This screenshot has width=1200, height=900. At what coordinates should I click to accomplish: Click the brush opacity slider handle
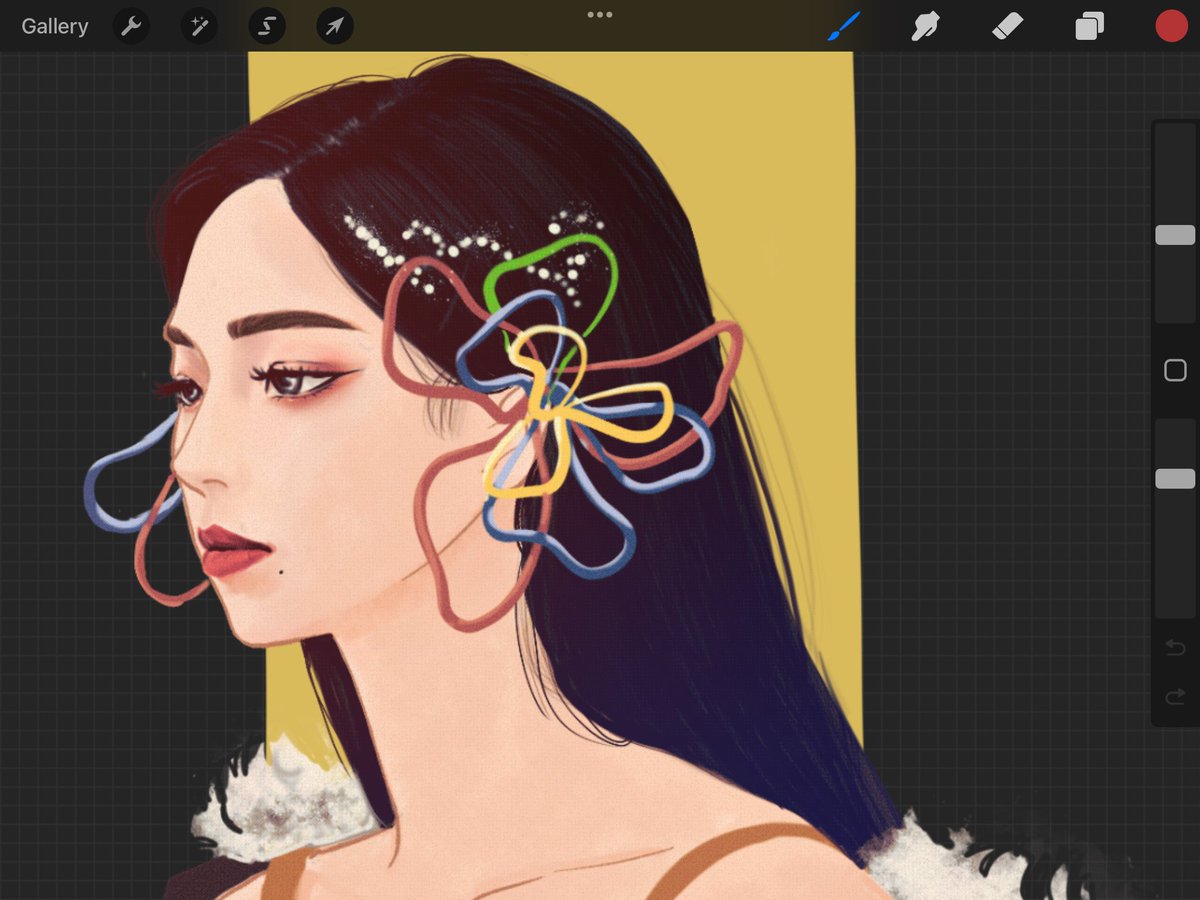coord(1175,478)
